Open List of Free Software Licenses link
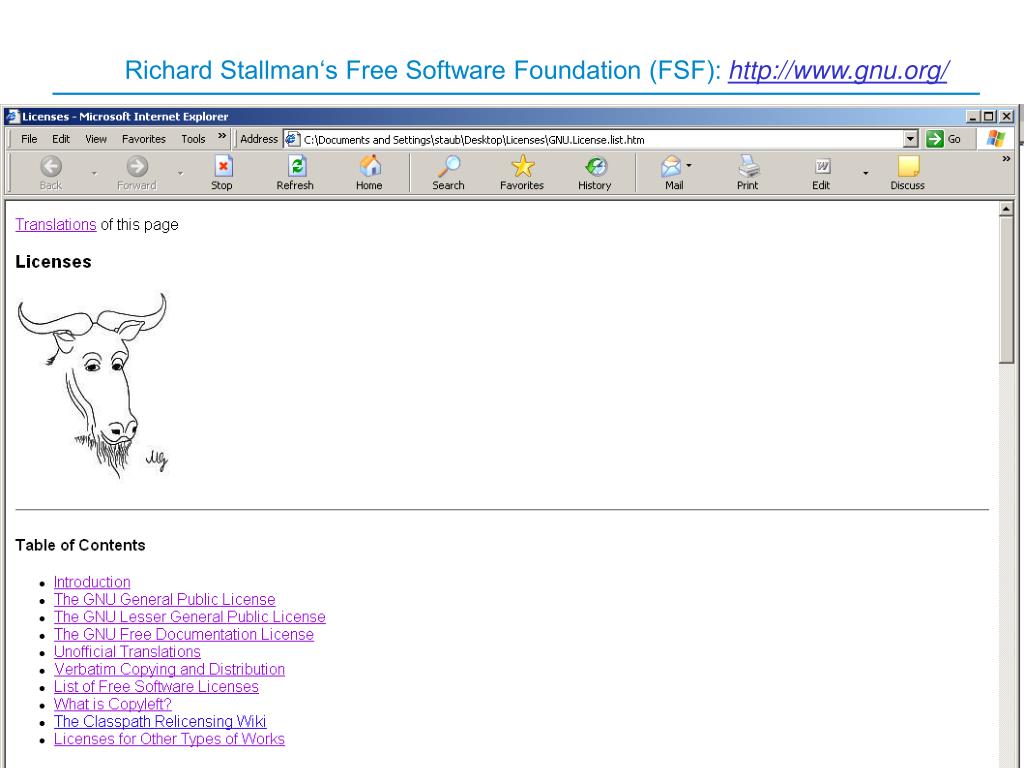This screenshot has height=768, width=1024. [x=156, y=686]
